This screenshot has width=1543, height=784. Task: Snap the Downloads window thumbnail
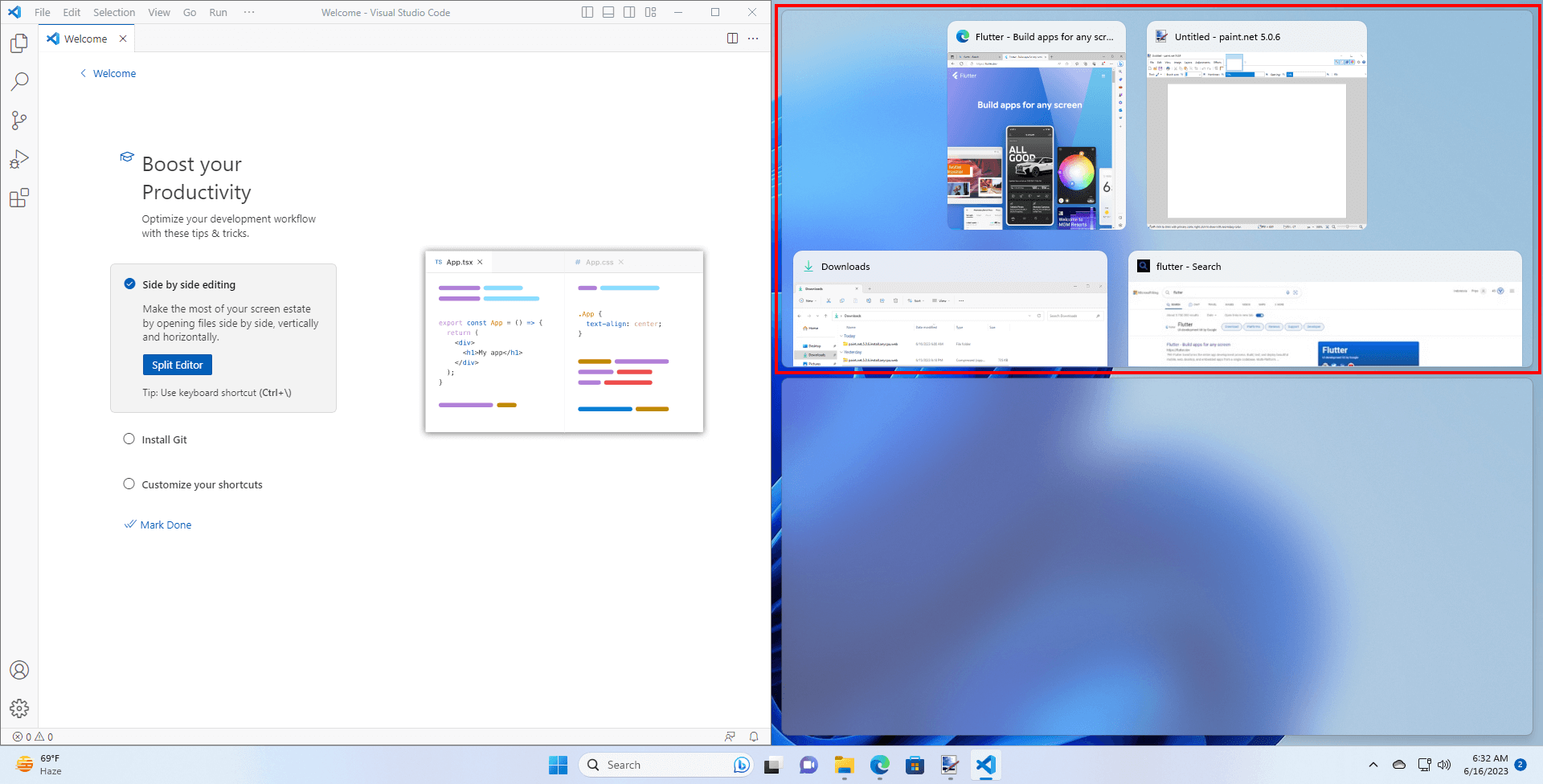[x=951, y=309]
